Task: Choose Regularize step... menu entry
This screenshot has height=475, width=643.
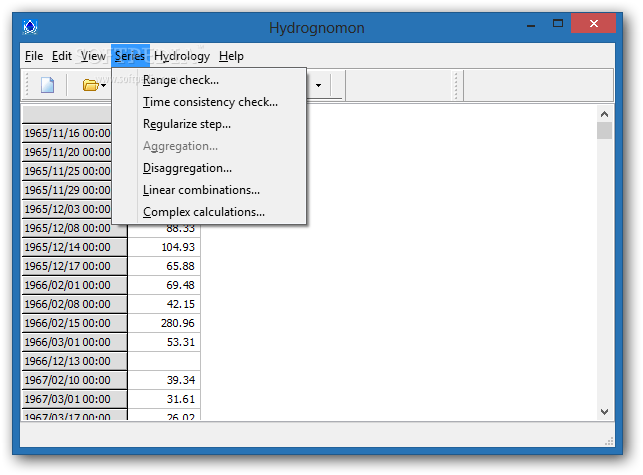Action: (209, 124)
